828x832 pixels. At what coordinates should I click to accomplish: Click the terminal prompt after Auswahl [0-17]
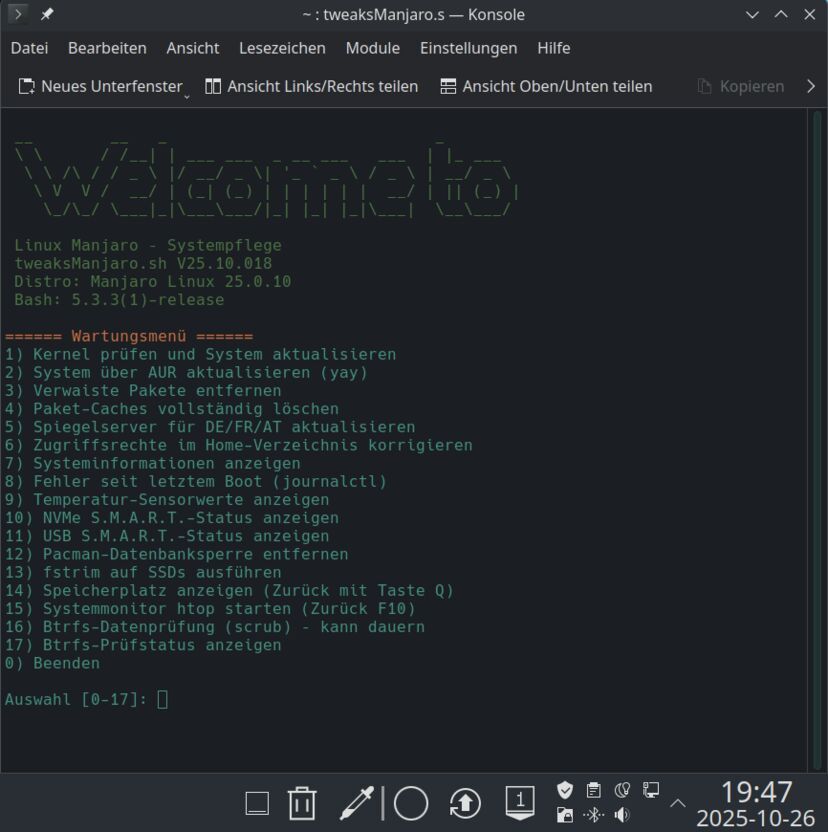163,699
